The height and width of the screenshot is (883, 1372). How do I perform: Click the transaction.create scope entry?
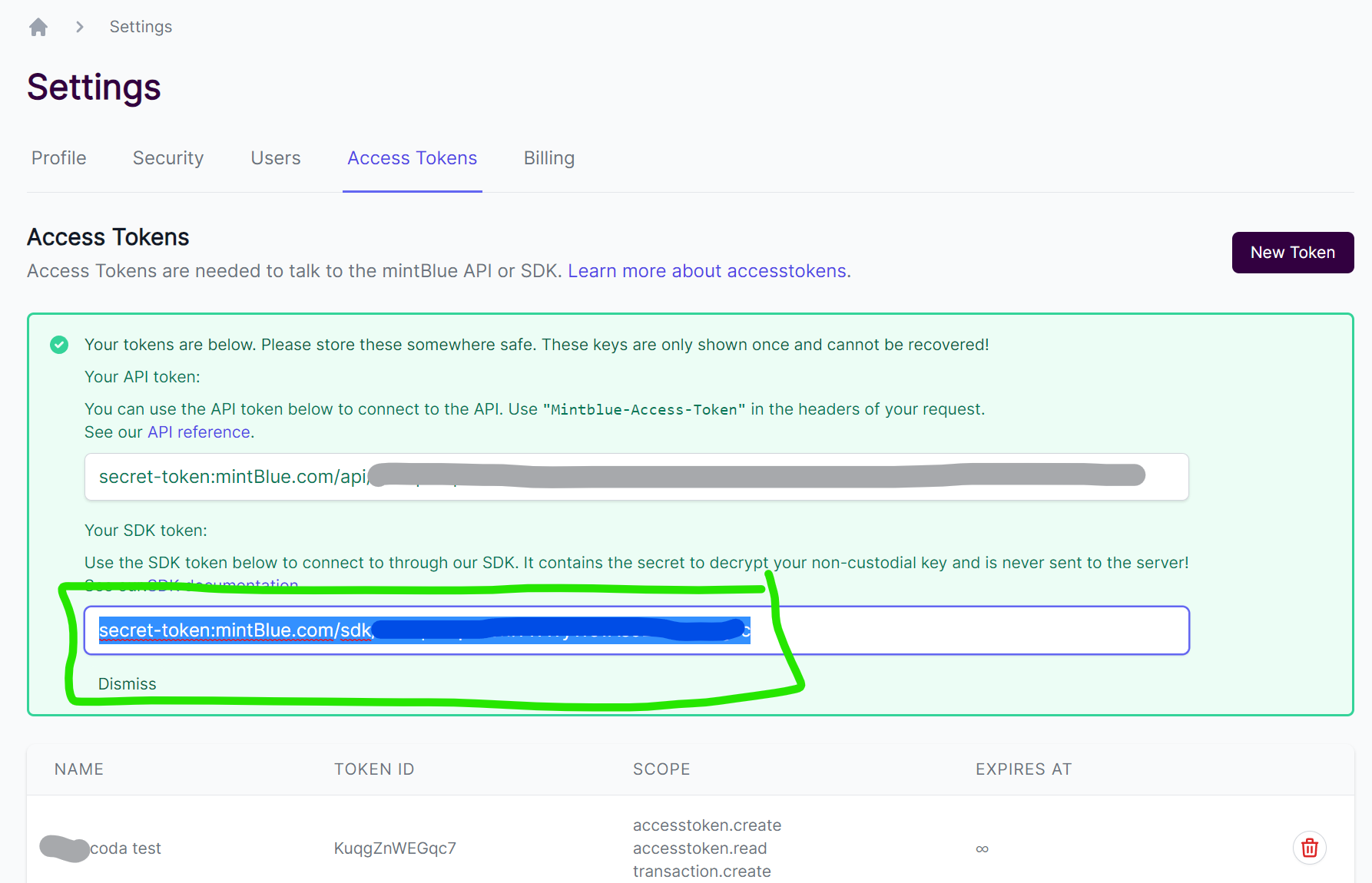tap(701, 871)
